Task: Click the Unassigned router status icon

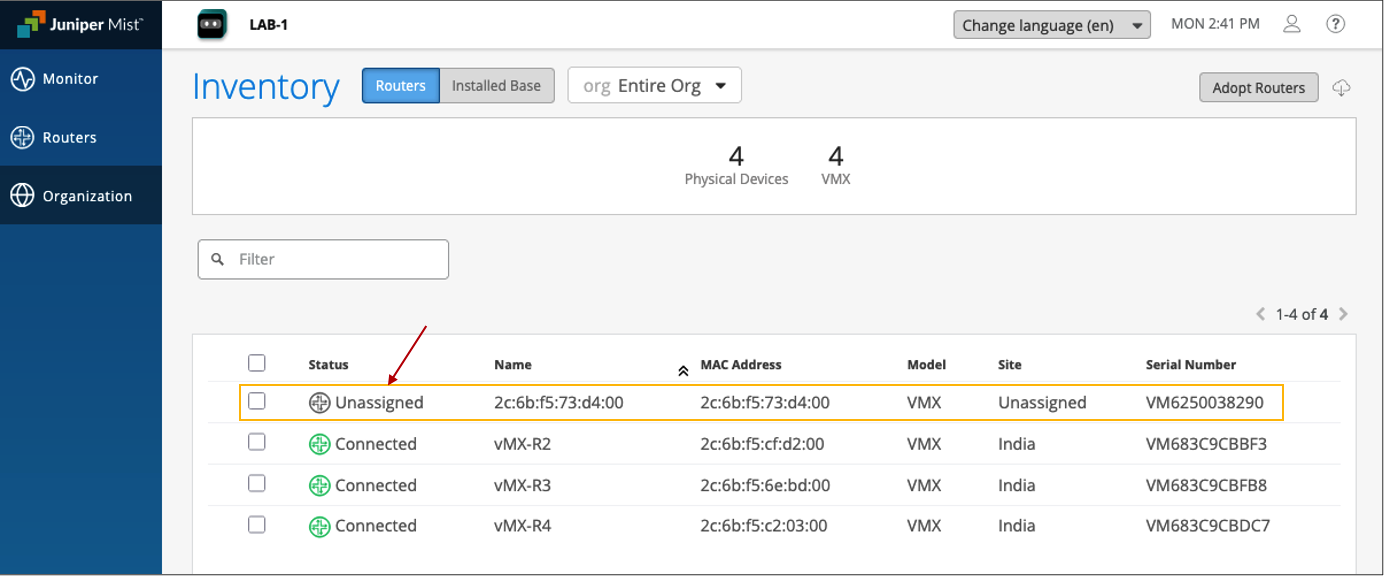Action: (x=319, y=403)
